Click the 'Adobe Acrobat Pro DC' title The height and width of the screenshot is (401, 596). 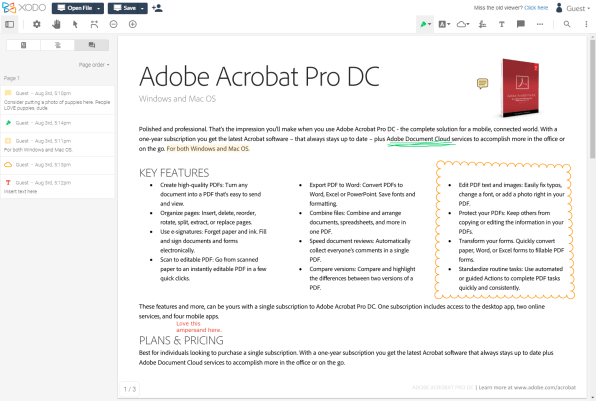point(259,76)
